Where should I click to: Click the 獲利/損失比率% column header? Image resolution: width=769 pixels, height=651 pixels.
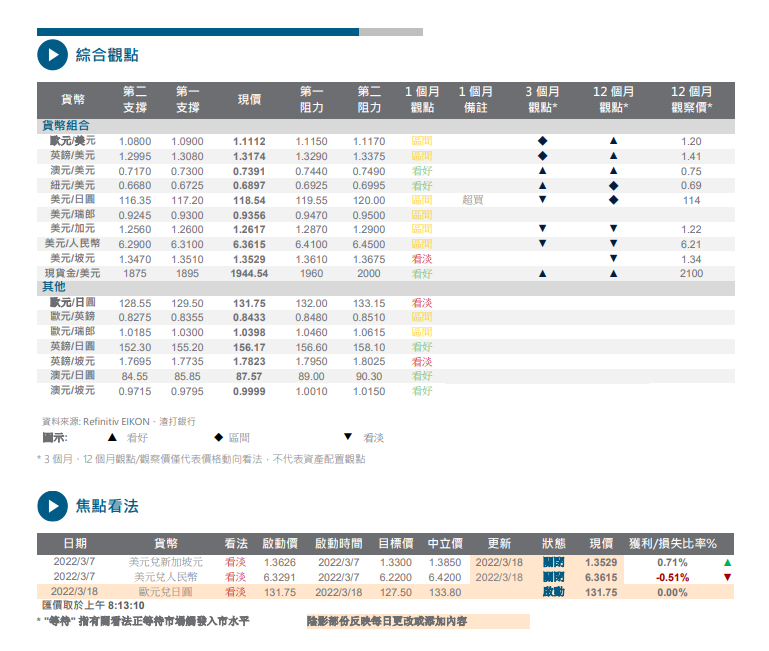point(672,544)
